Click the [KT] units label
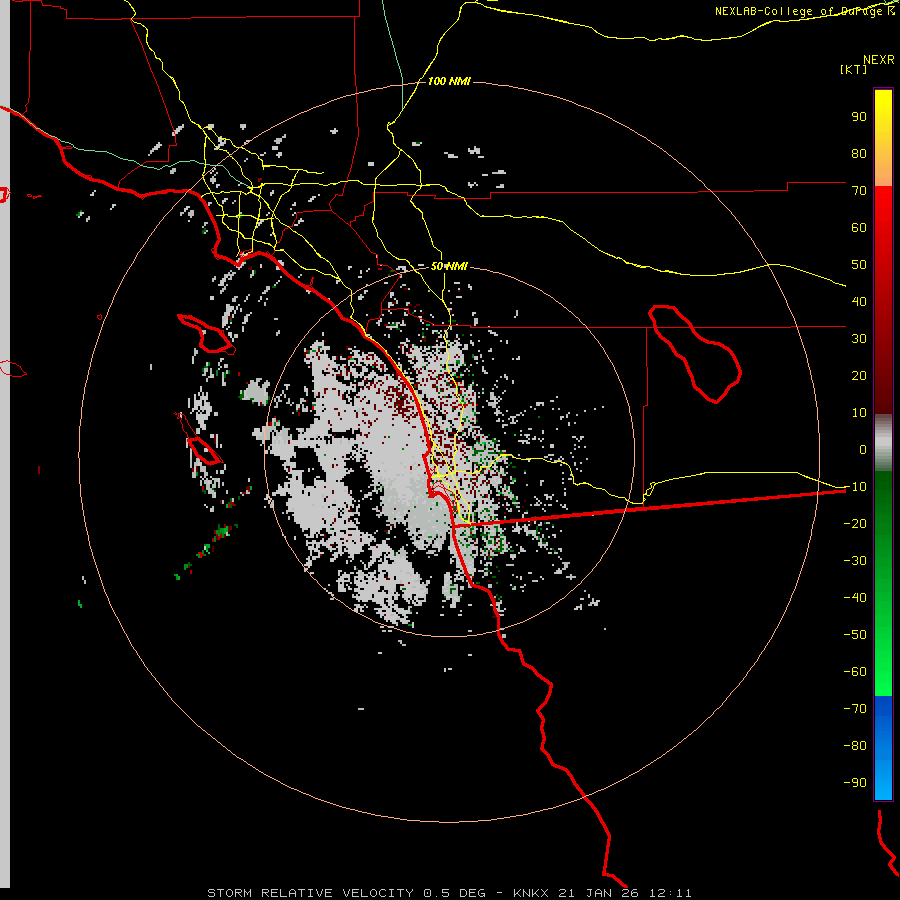 (x=853, y=69)
